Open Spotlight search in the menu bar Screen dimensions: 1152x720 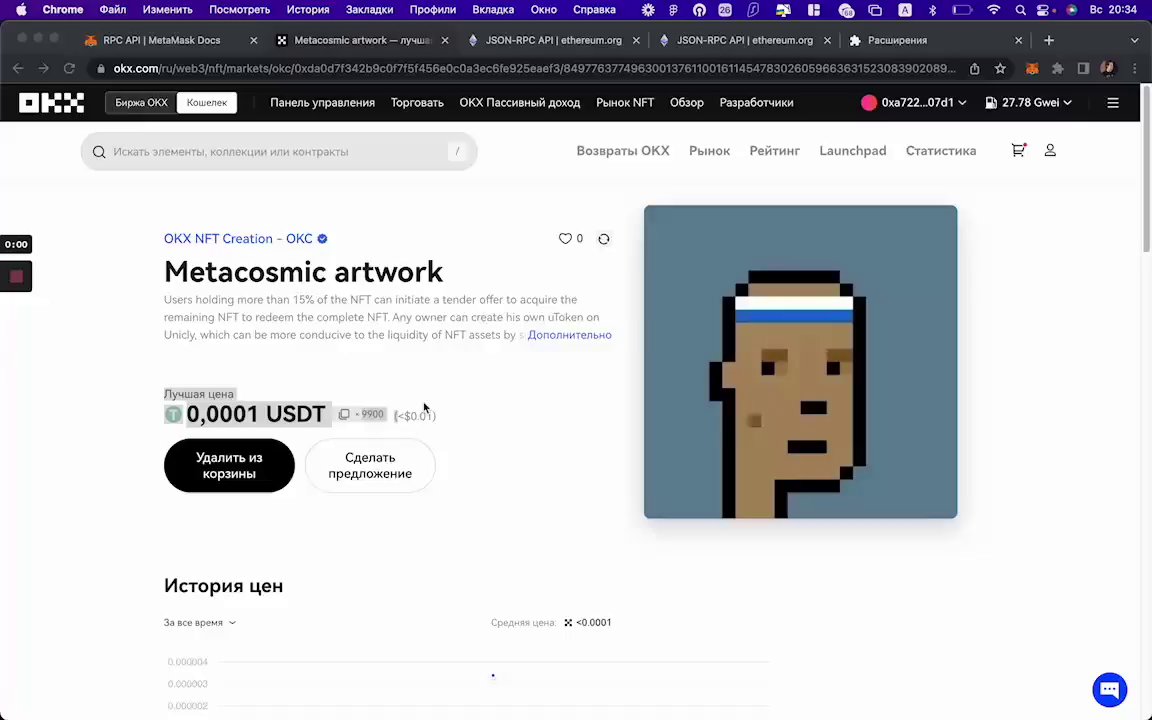coord(1020,10)
